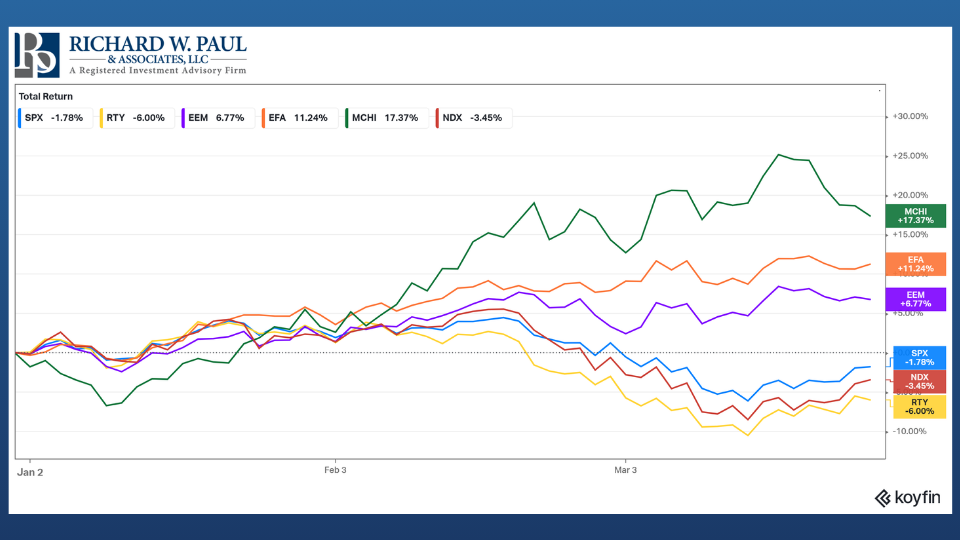This screenshot has width=960, height=540.
Task: Click the orange EFA +11.24% end label
Action: pos(917,263)
